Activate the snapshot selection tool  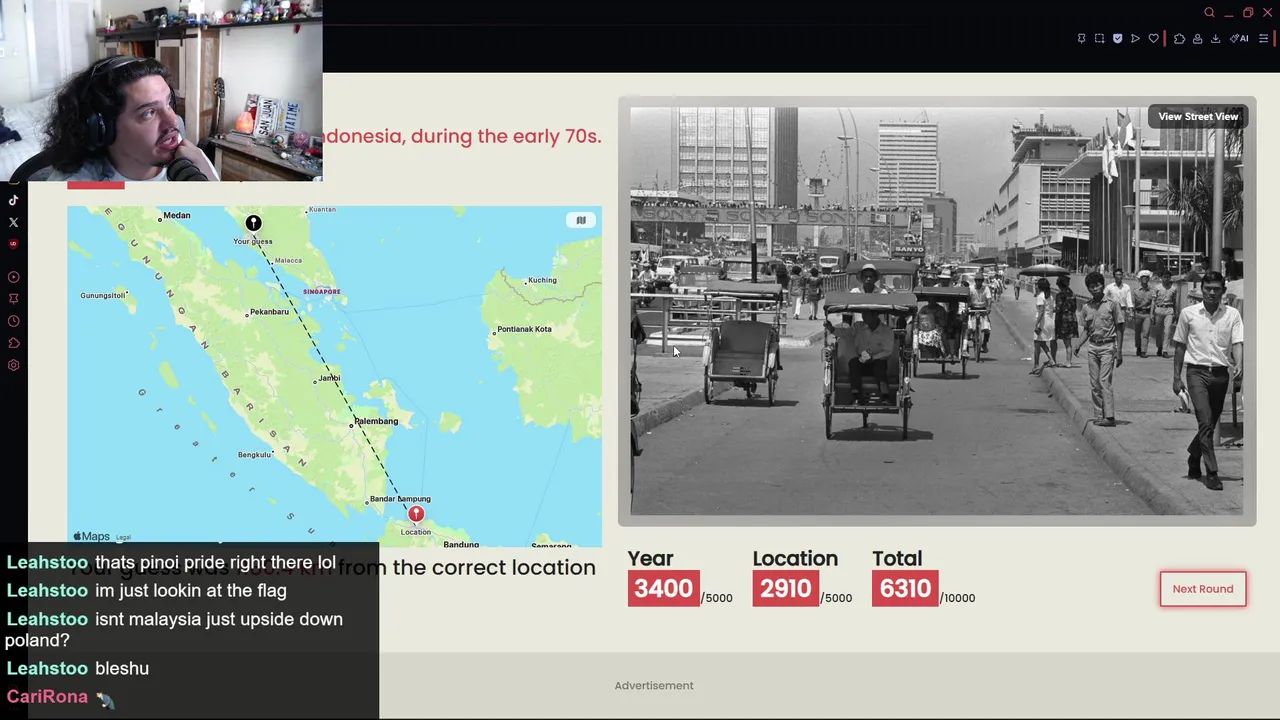pos(1099,39)
